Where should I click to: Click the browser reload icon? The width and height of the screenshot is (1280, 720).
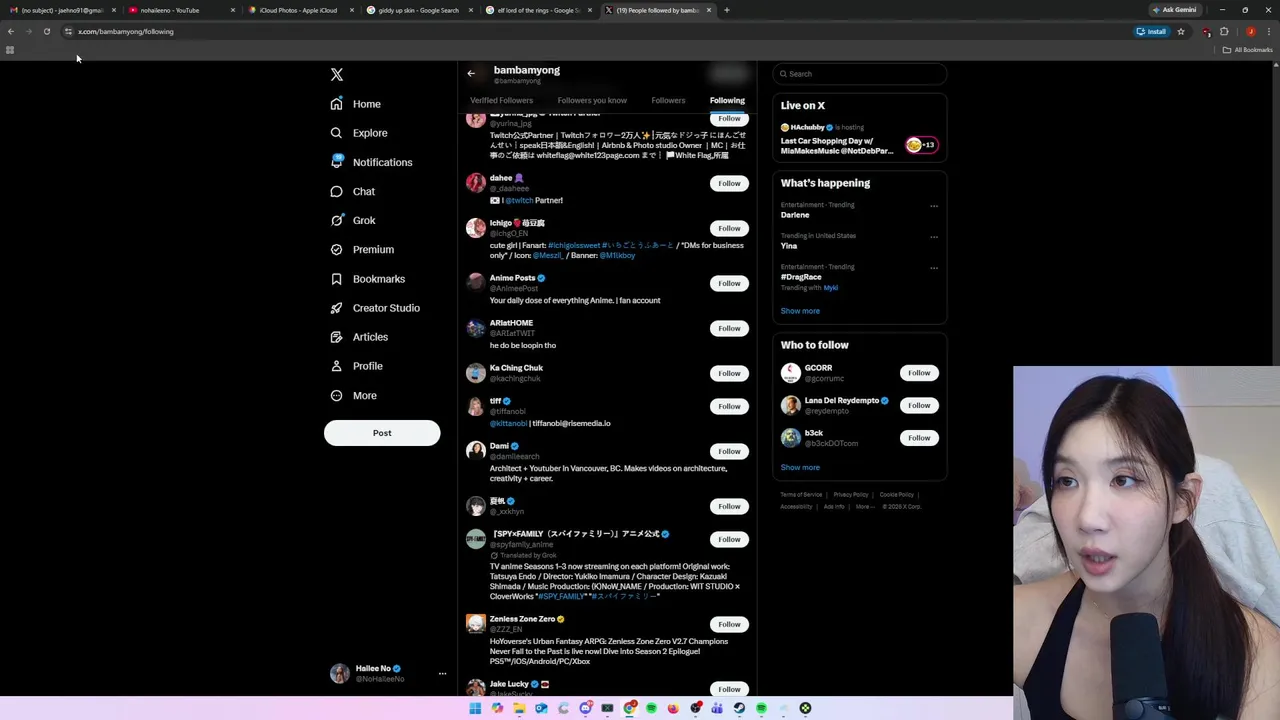(x=47, y=31)
